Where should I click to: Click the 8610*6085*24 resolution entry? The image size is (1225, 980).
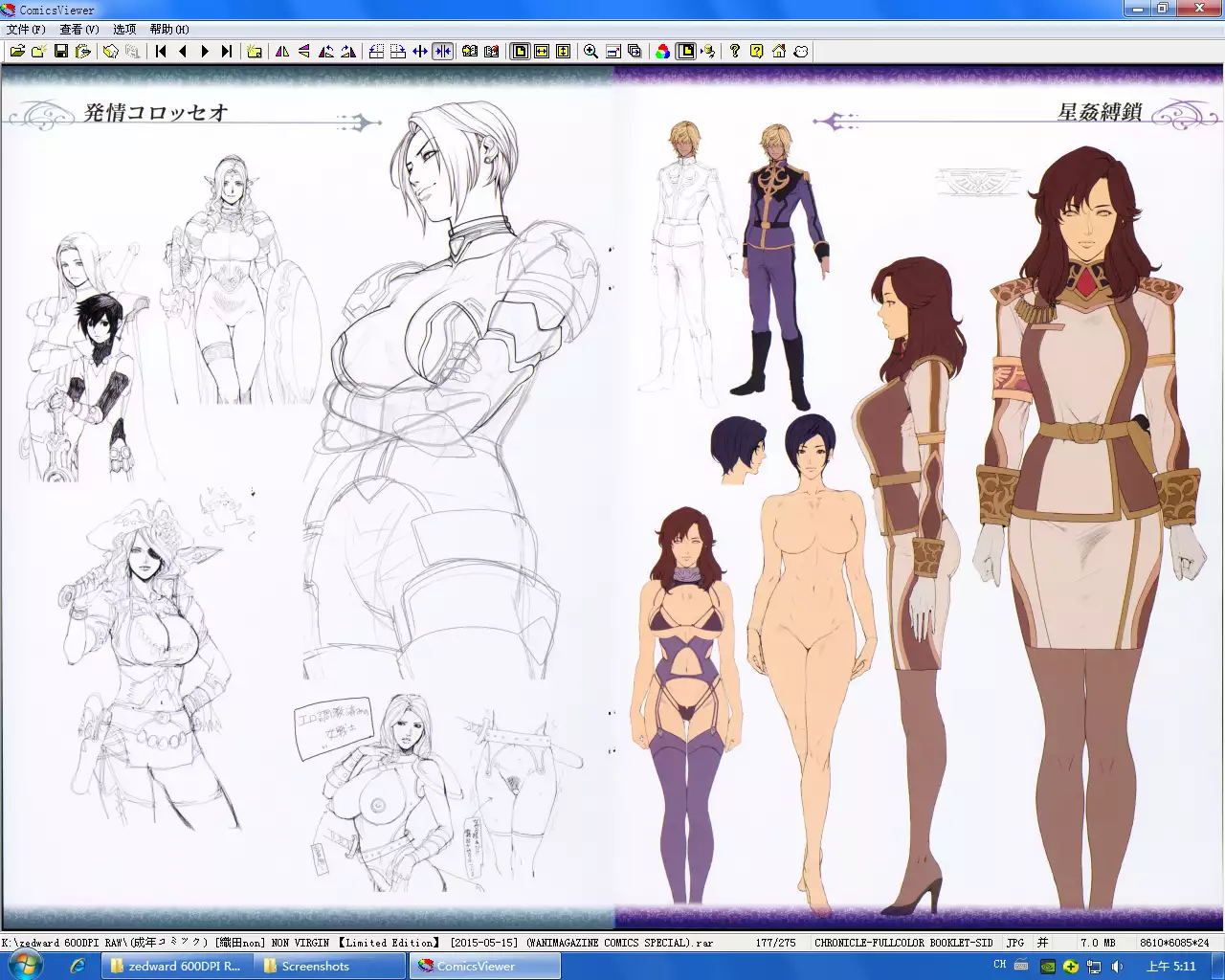pyautogui.click(x=1174, y=943)
